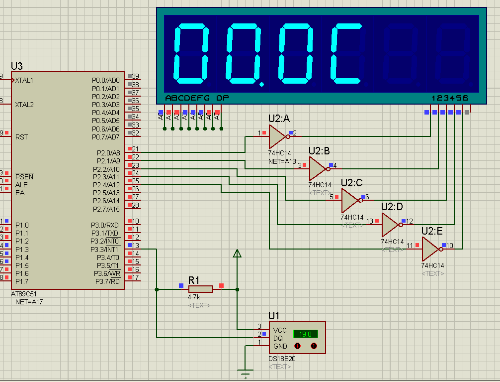The width and height of the screenshot is (500, 382).
Task: Select the U2:A inverter gate symbol
Action: click(279, 137)
